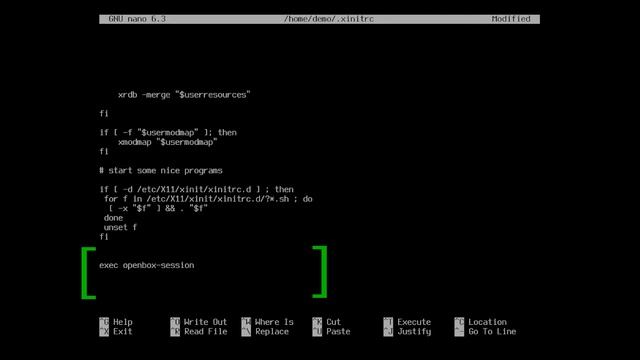Viewport: 640px width, 360px height.
Task: Click the 'if [ -d /etc/X11/xinit/xinitrc.d ]' line
Action: tap(196, 189)
